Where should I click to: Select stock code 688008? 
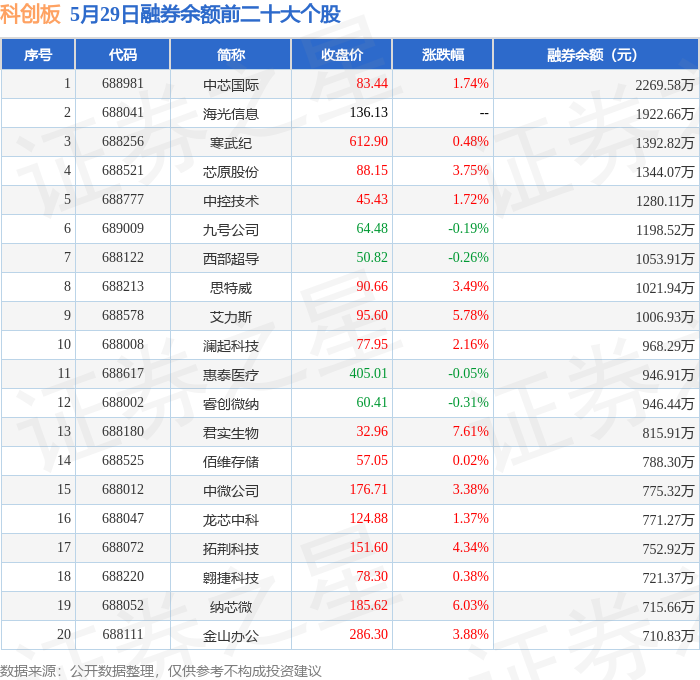tap(123, 345)
